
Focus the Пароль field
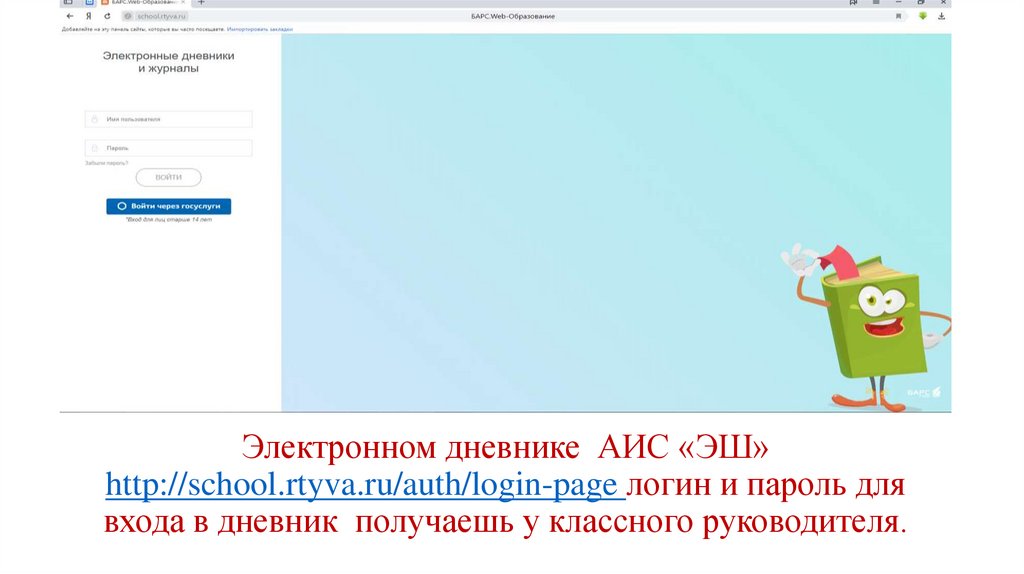pos(168,148)
